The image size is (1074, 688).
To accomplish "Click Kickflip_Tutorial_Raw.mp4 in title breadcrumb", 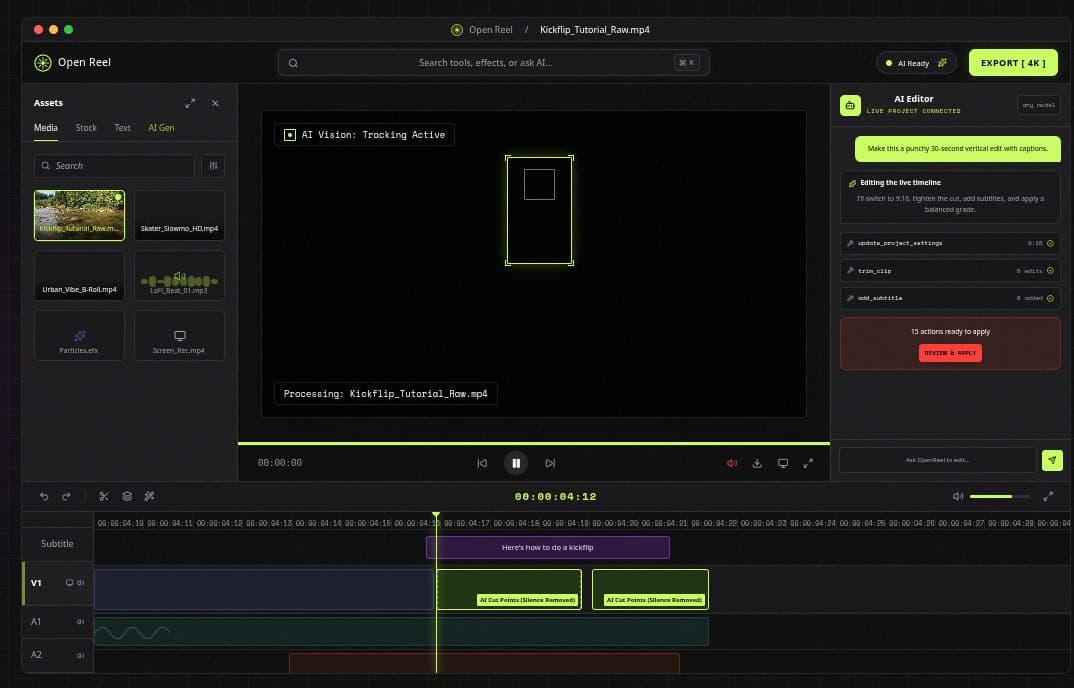I will coord(595,29).
